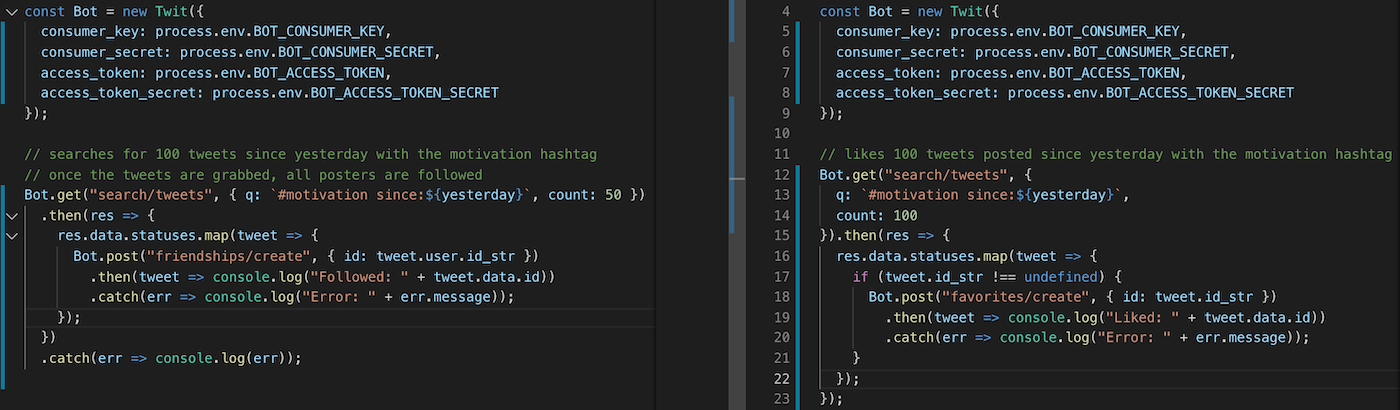Click line number 17 in right pane
1400x410 pixels.
[x=782, y=276]
